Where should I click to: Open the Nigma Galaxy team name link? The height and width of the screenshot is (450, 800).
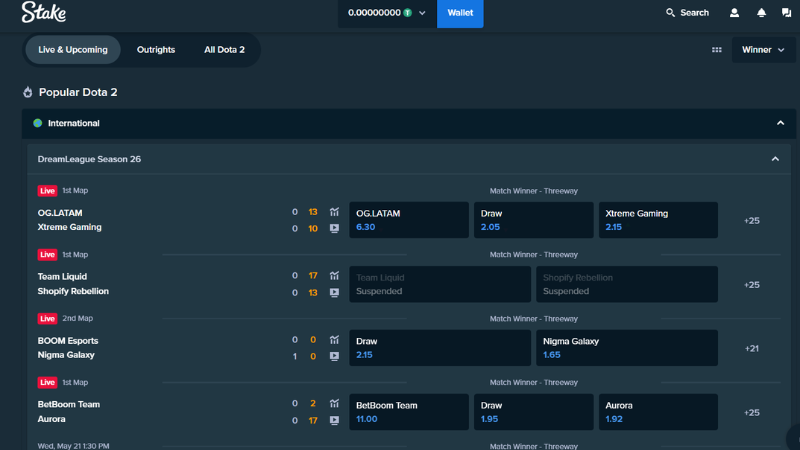point(66,355)
